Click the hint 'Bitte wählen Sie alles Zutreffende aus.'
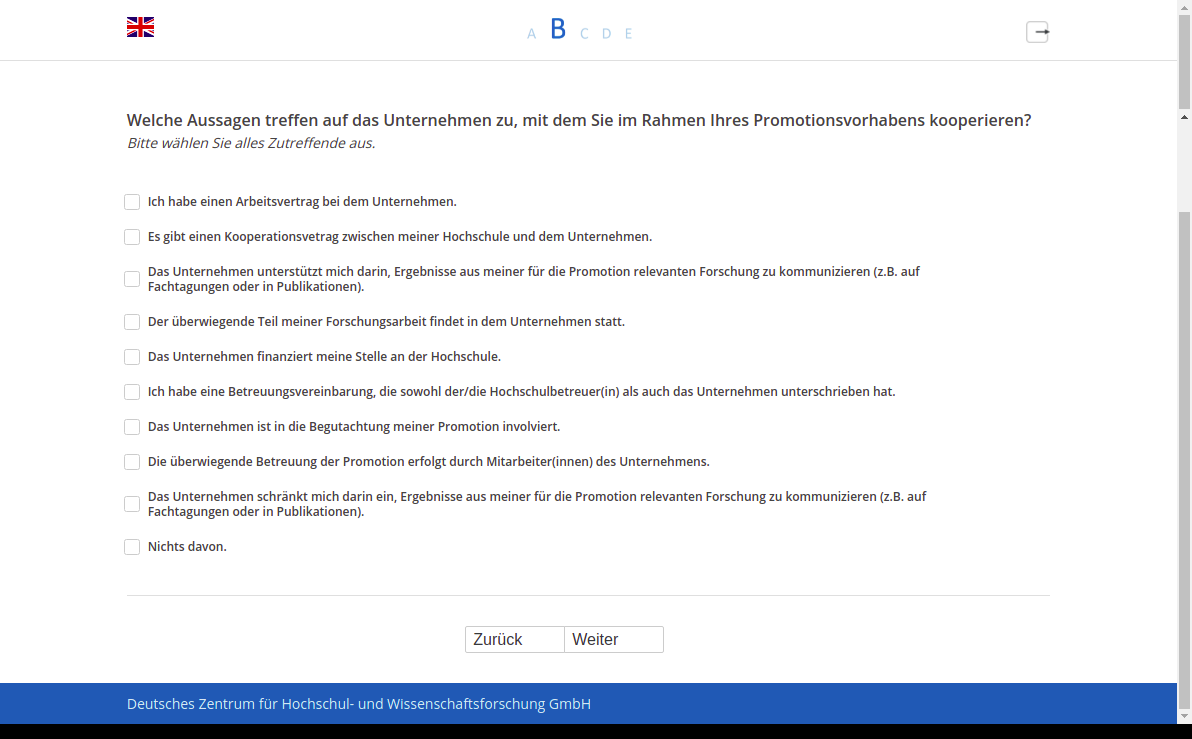The image size is (1192, 739). click(x=251, y=143)
